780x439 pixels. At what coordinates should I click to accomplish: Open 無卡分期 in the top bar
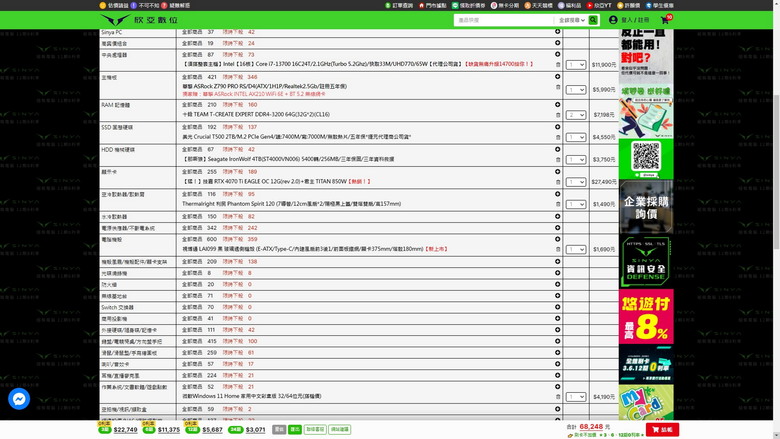[x=504, y=5]
